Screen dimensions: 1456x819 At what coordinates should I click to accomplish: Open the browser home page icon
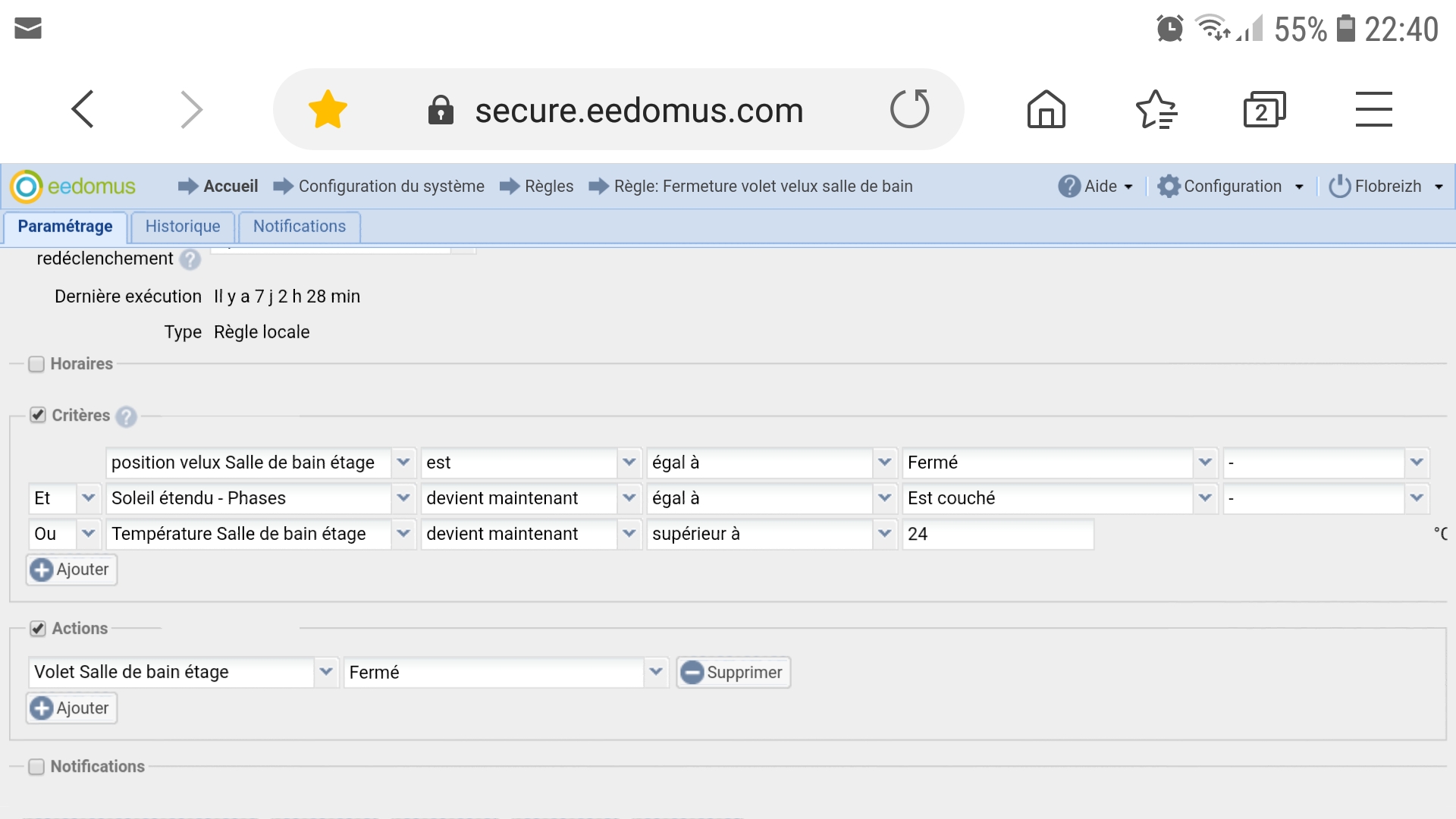tap(1046, 109)
